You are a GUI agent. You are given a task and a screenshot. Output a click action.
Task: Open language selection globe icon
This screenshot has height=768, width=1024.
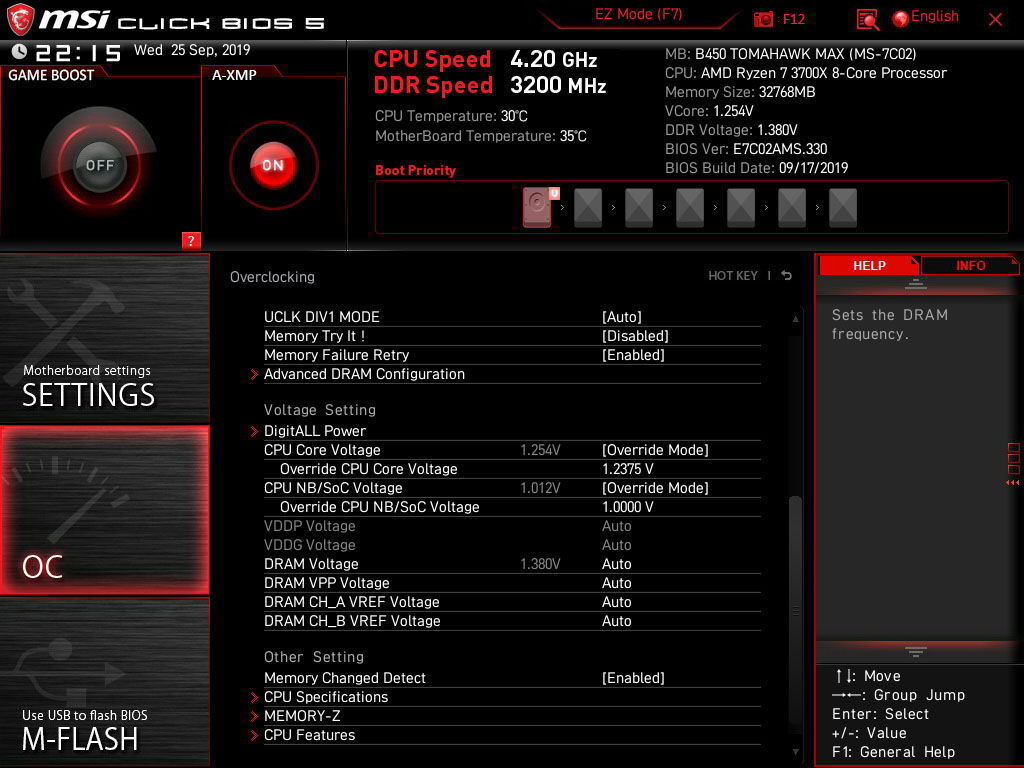(x=901, y=19)
